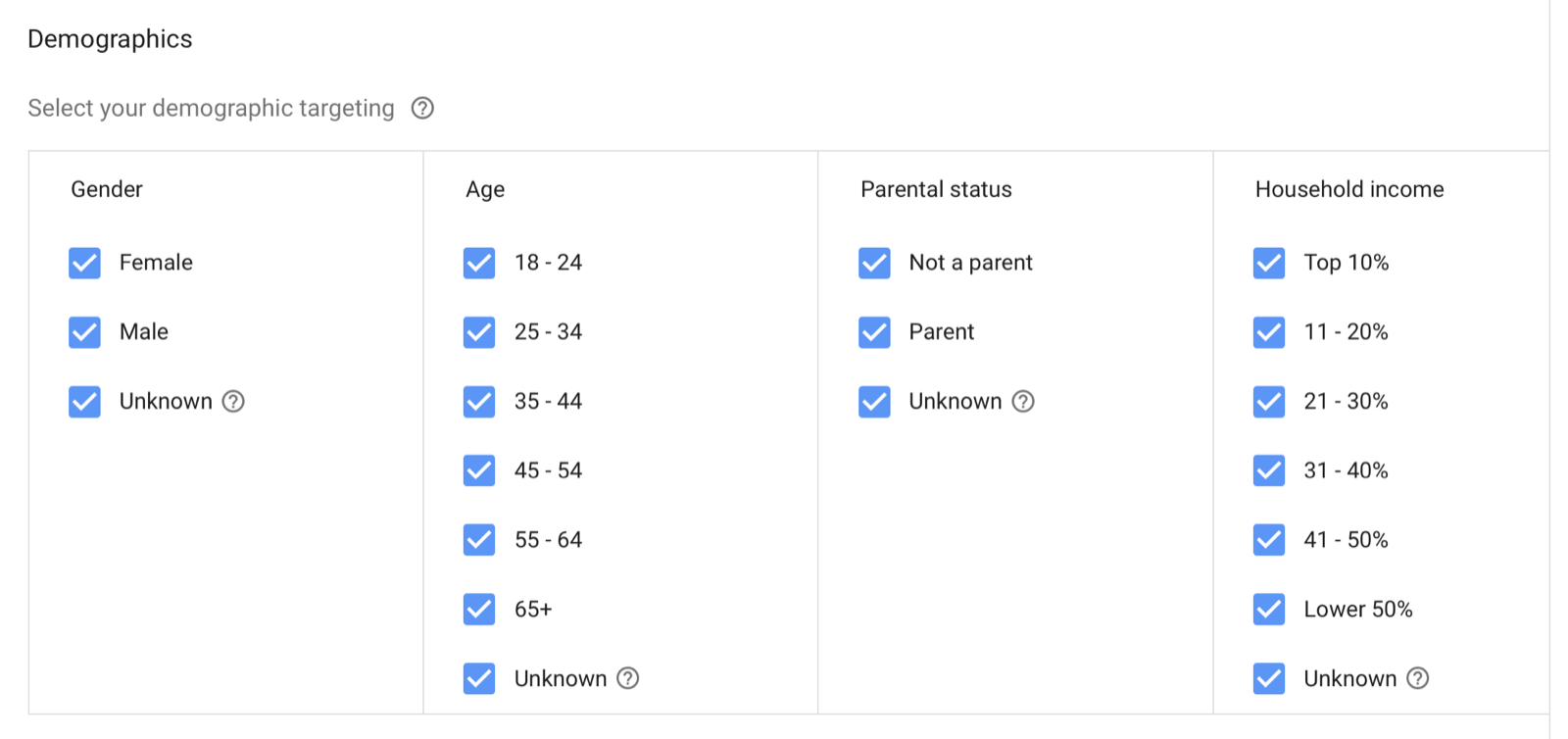The height and width of the screenshot is (739, 1568).
Task: Deselect the Not a parent checkbox
Action: tap(874, 263)
